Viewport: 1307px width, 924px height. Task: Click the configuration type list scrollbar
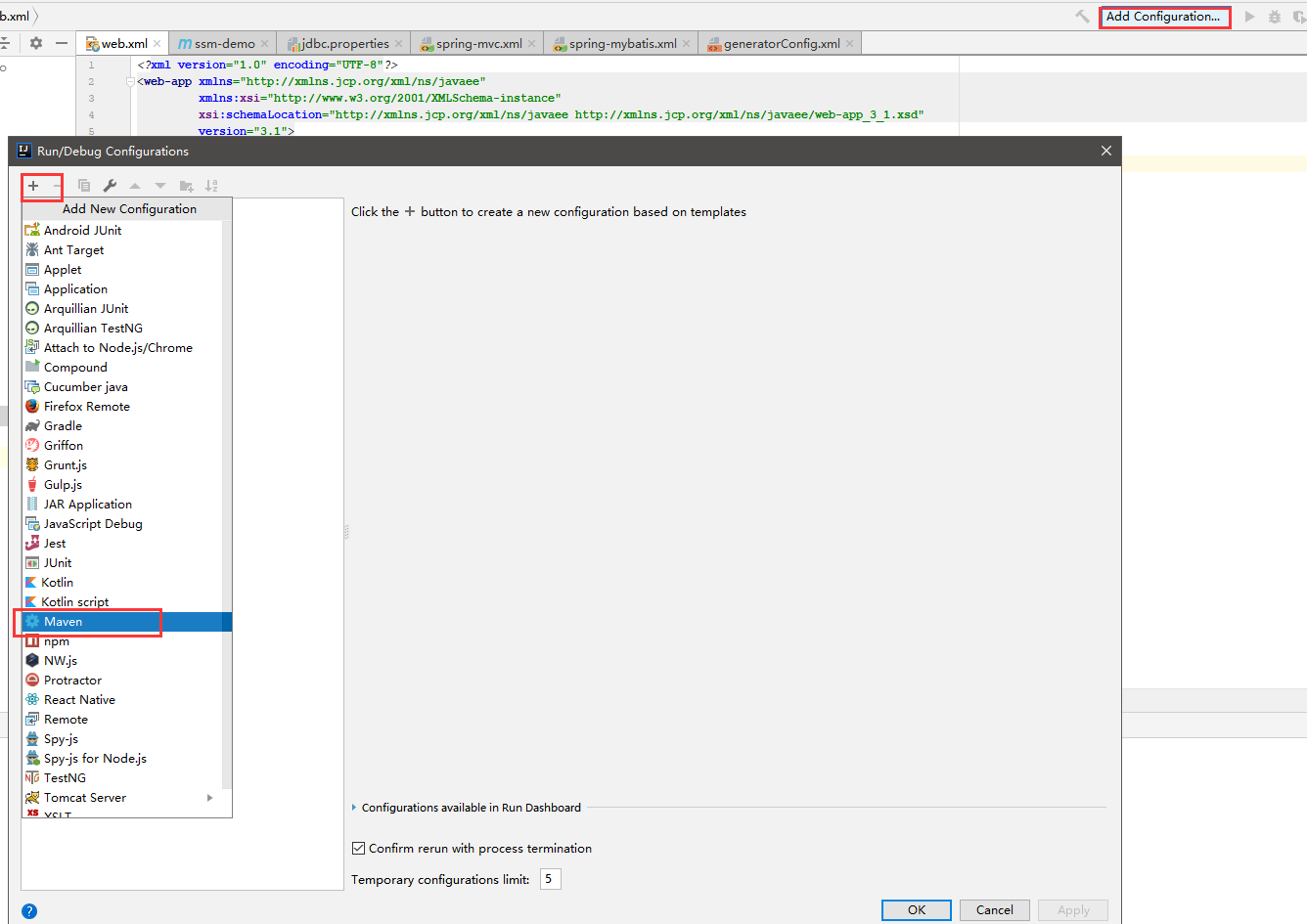[x=227, y=504]
